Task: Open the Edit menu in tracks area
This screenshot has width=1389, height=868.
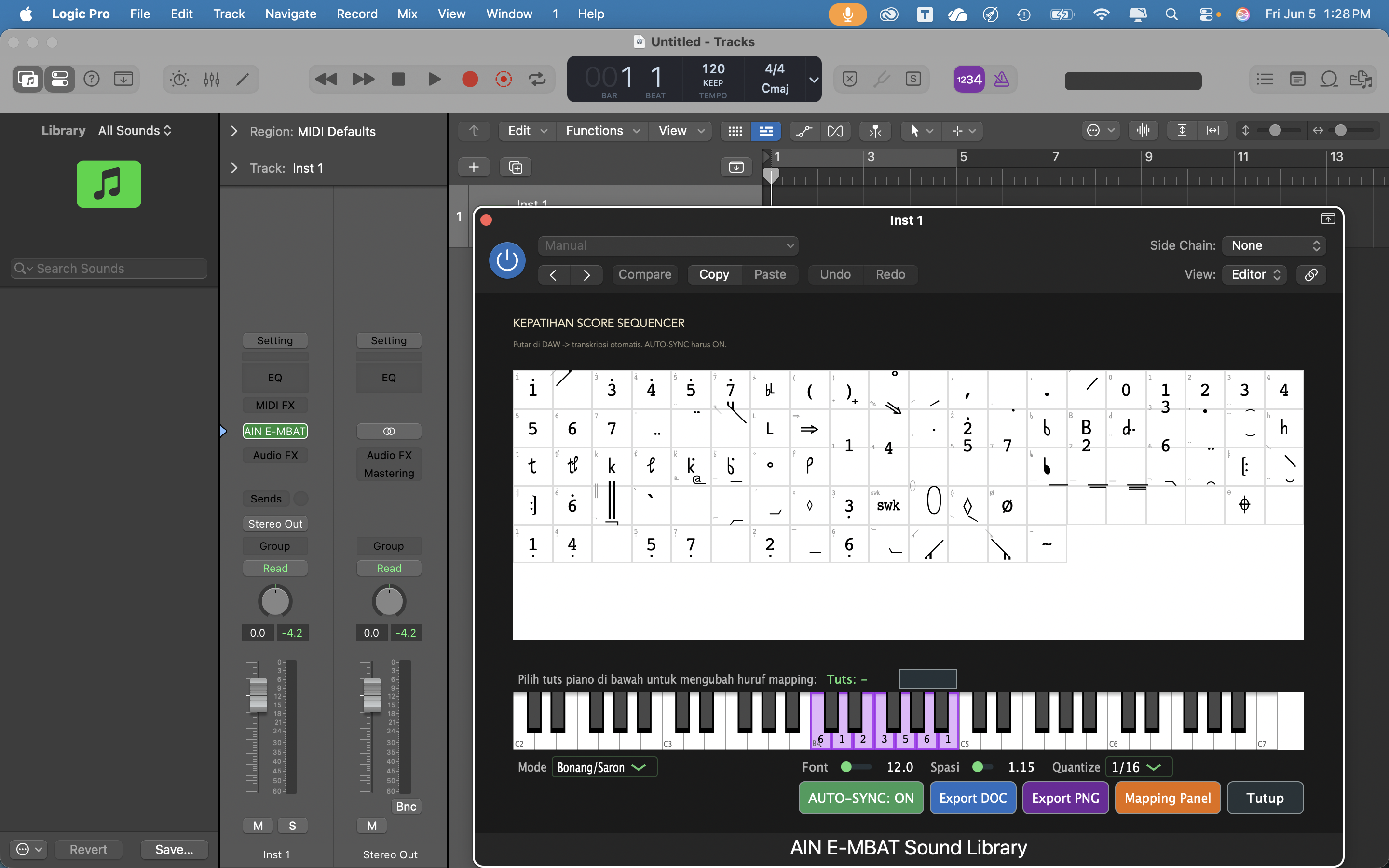Action: coord(528,131)
